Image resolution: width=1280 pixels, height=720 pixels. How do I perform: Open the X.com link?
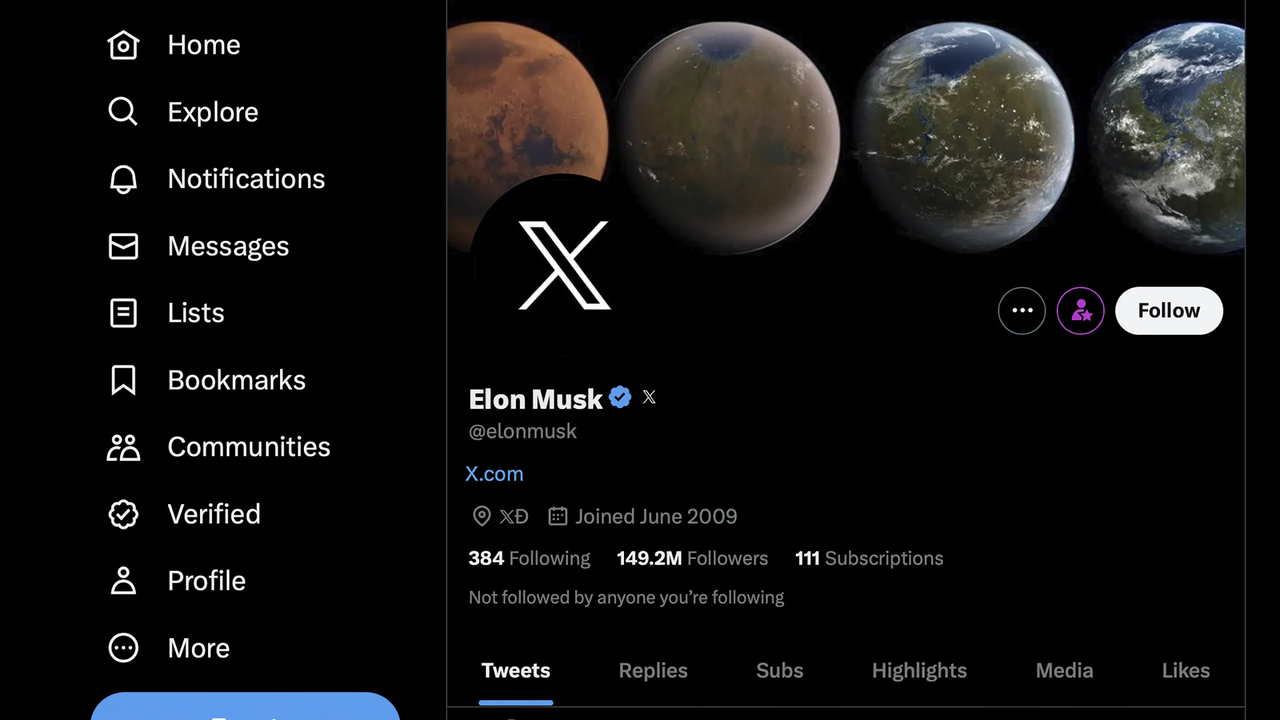(x=494, y=474)
